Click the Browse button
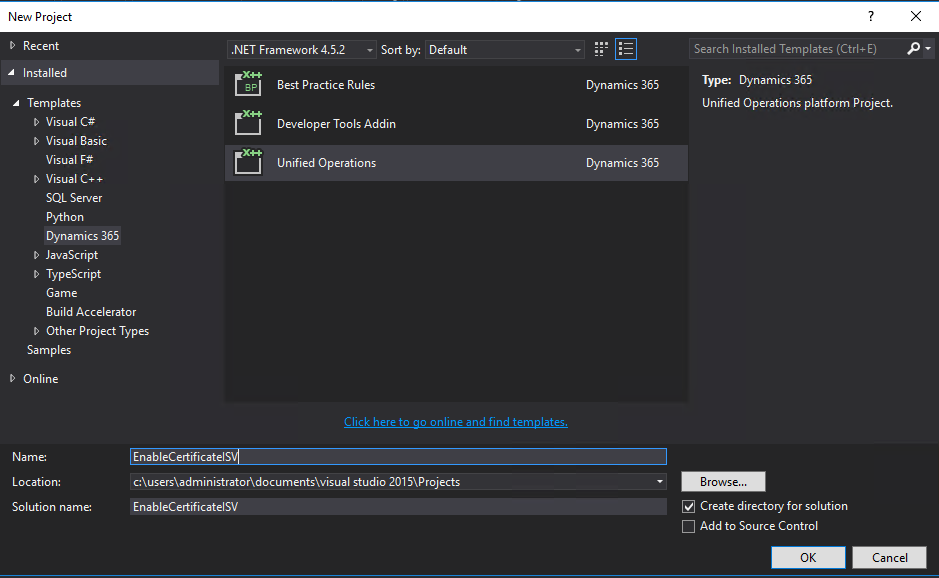 pyautogui.click(x=723, y=482)
